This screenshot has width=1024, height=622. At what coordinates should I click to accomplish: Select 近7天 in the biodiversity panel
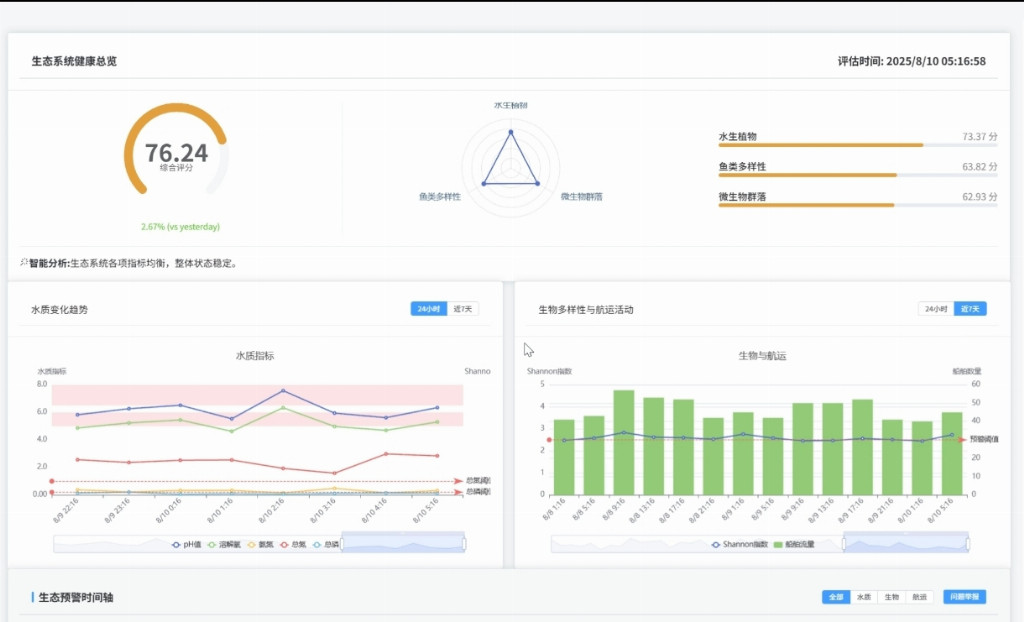(x=970, y=309)
